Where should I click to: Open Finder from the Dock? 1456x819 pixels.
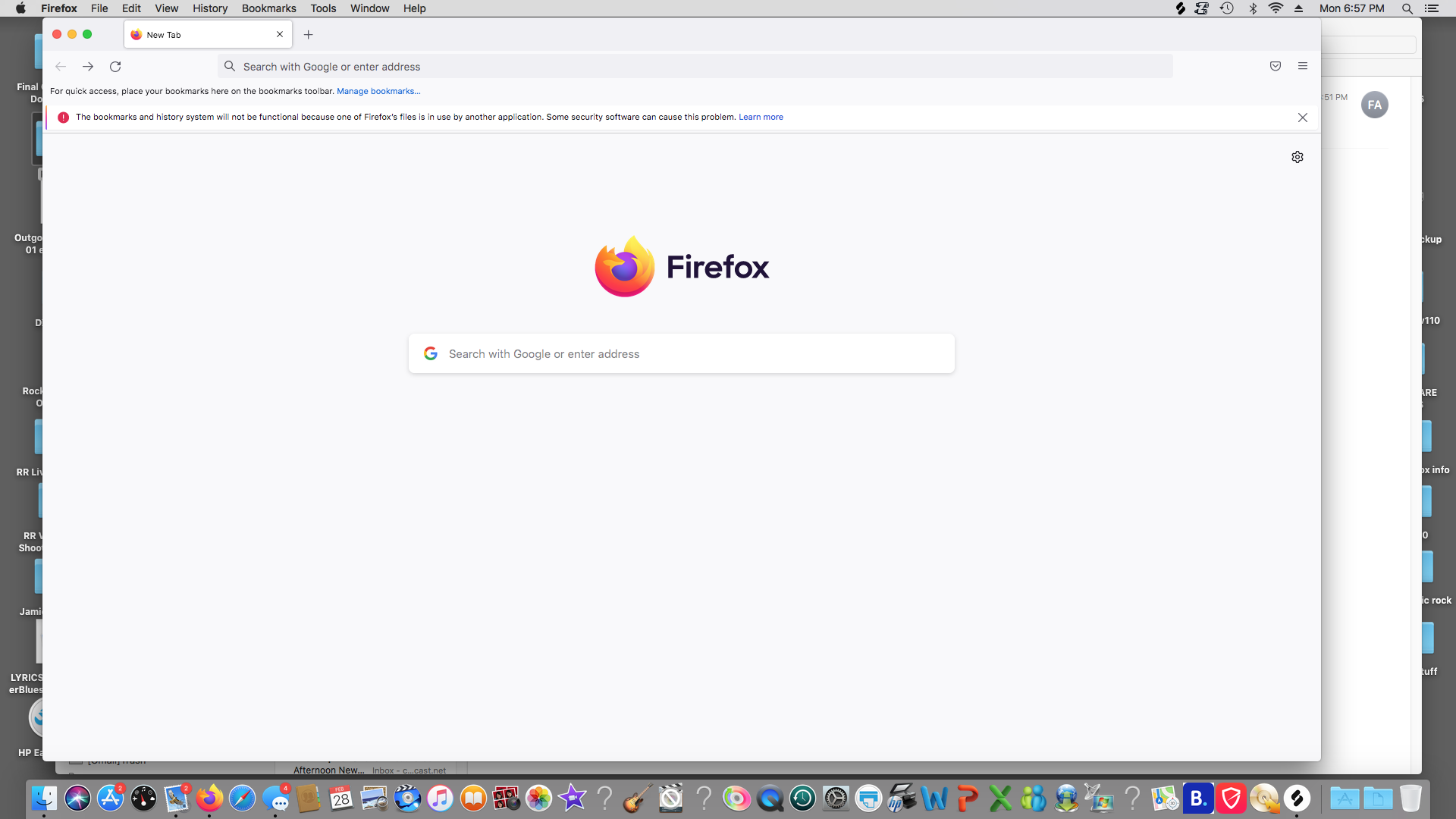point(44,798)
